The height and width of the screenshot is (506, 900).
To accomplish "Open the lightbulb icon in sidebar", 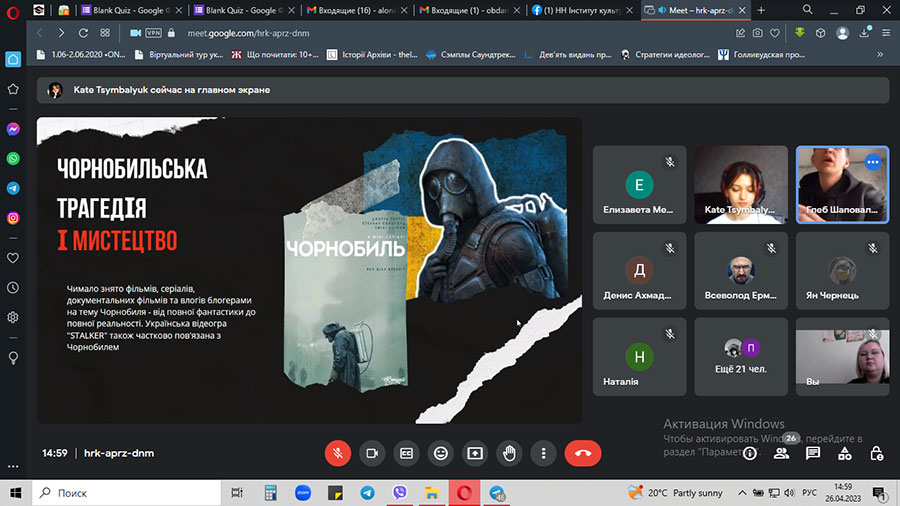I will (13, 358).
